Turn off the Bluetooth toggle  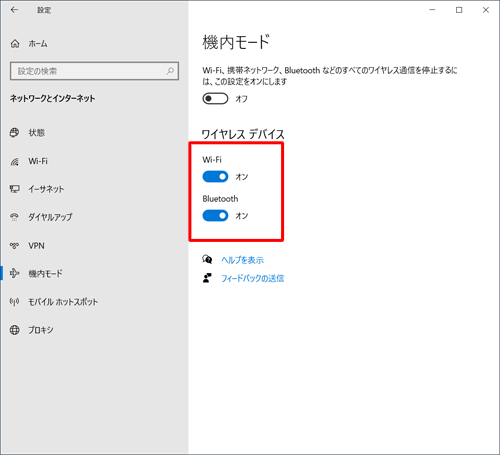[215, 216]
